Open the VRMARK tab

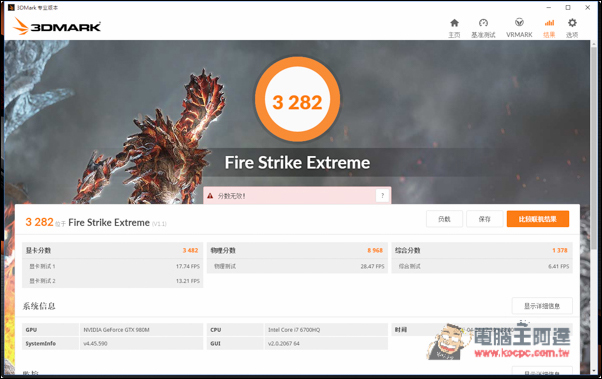click(x=519, y=28)
